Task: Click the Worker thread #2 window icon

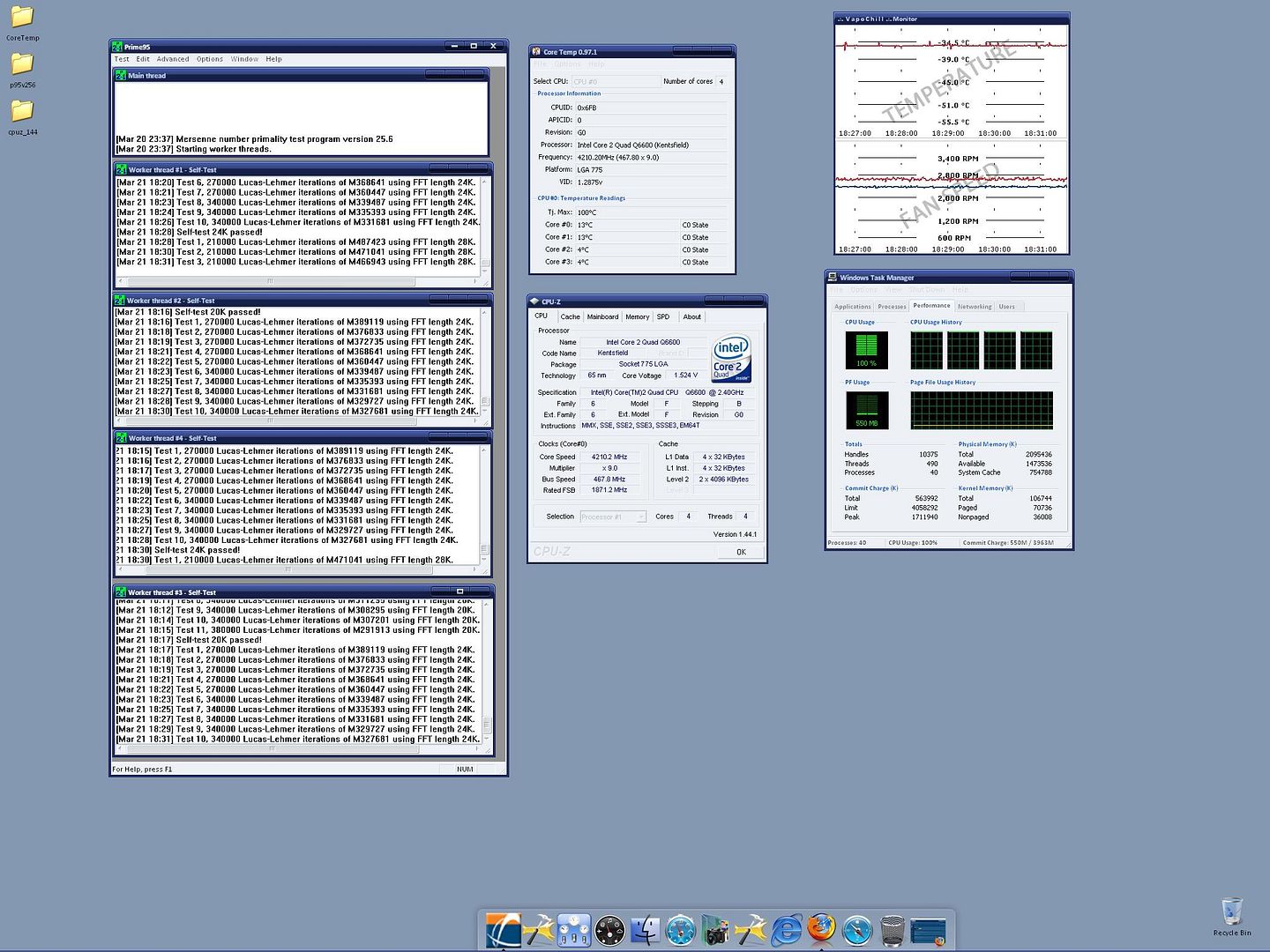Action: click(120, 301)
